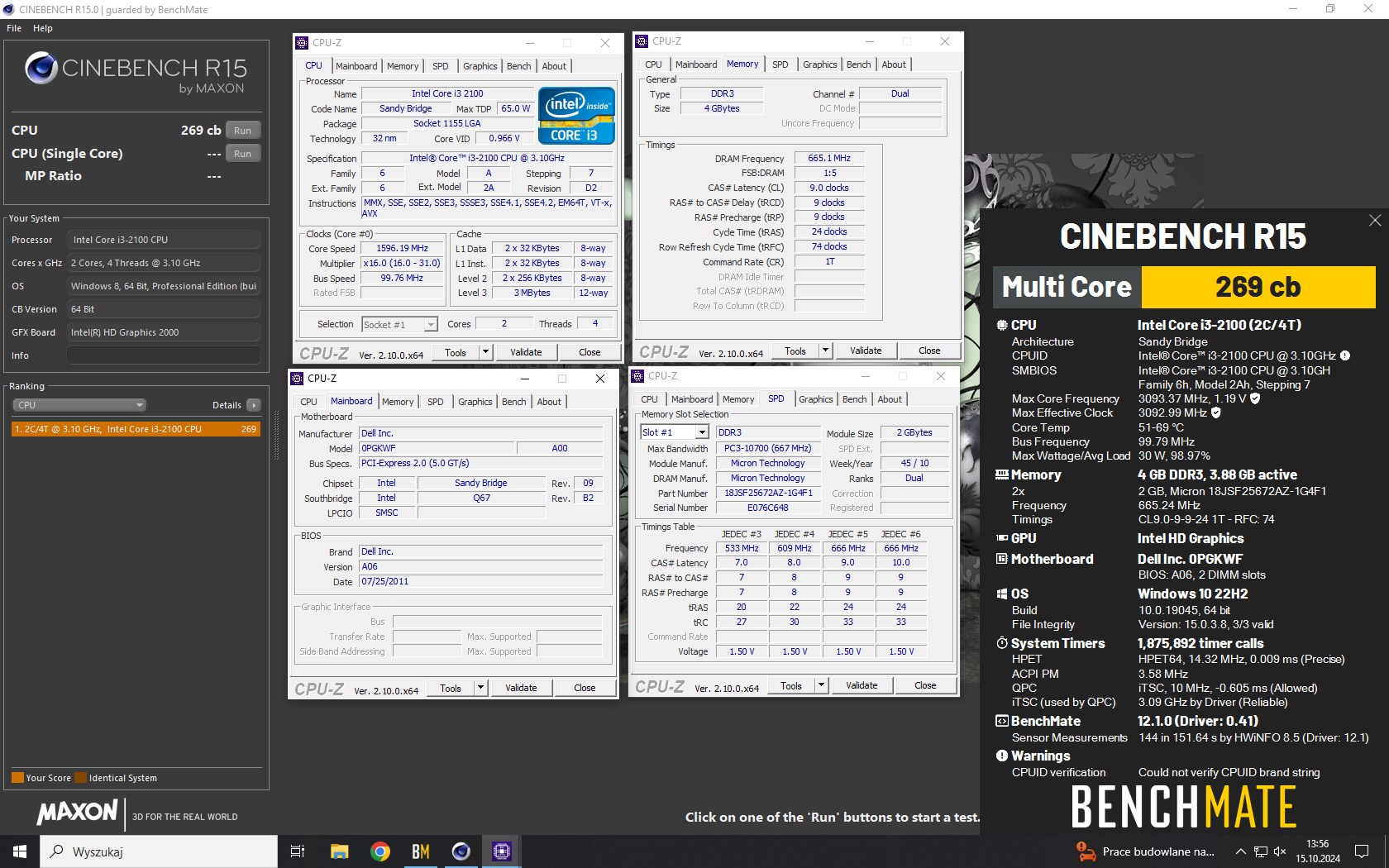Open Task View on the taskbar
The width and height of the screenshot is (1389, 868).
298,851
